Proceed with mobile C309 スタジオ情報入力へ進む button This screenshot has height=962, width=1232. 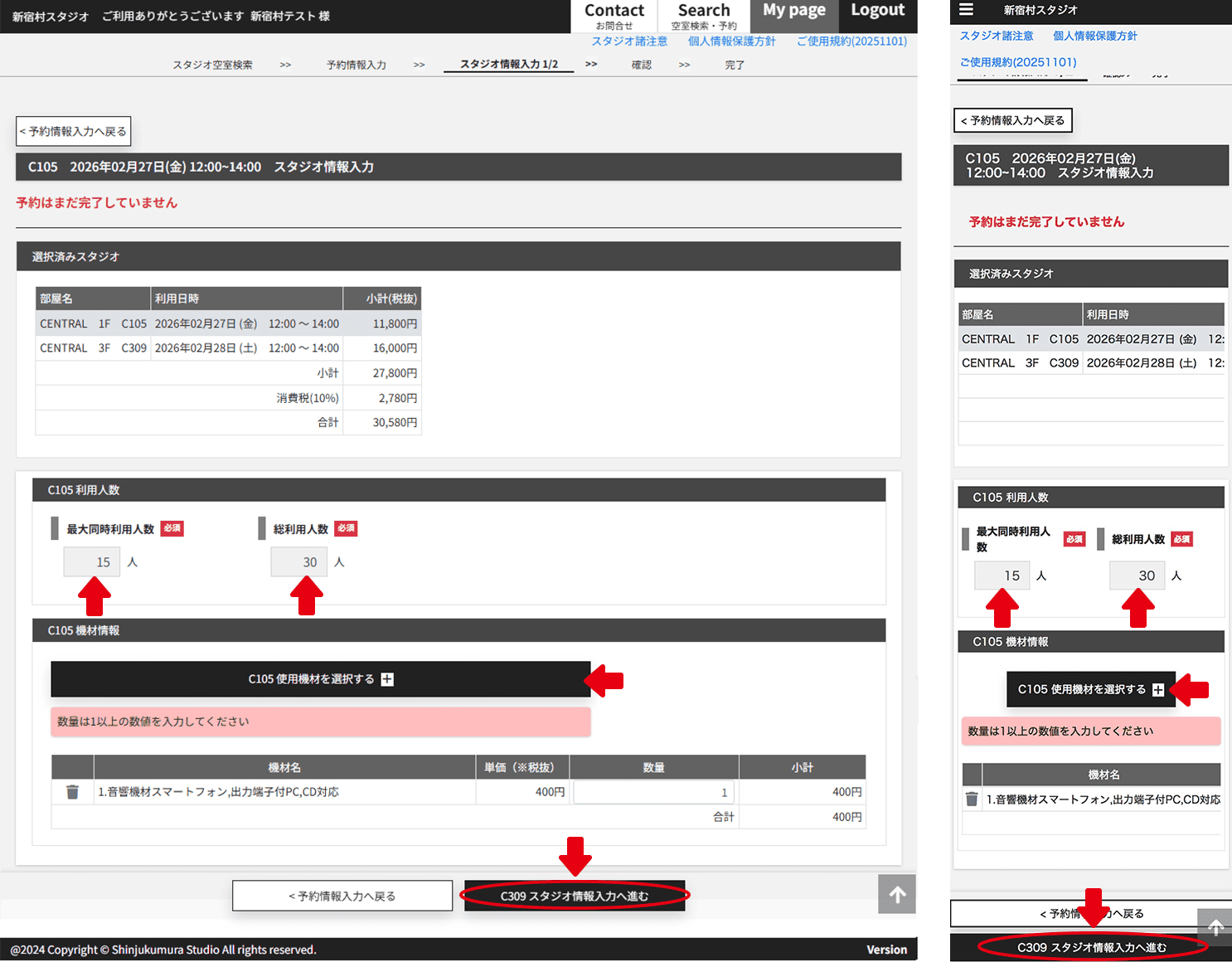(x=1091, y=947)
